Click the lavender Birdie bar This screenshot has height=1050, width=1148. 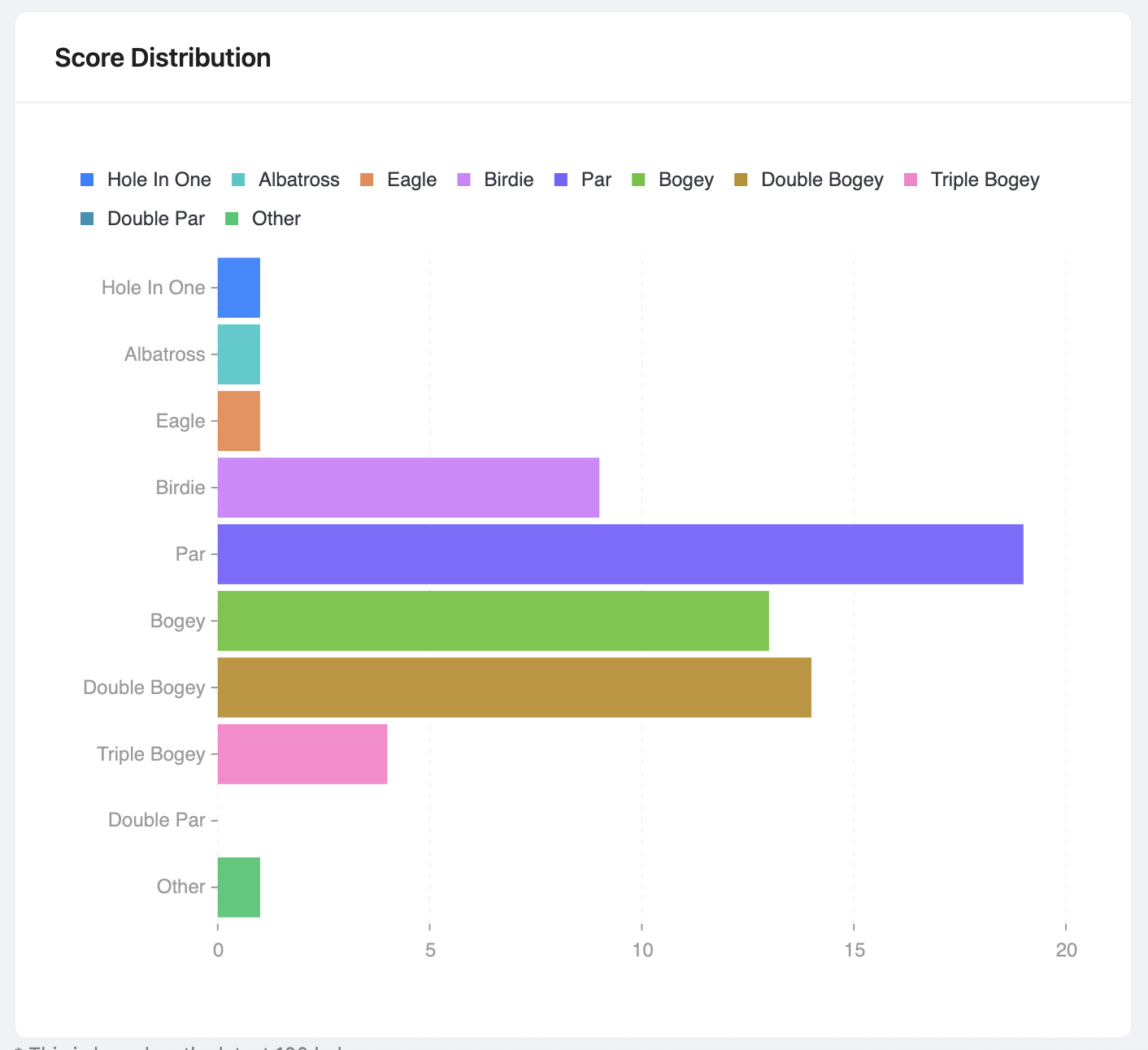[x=408, y=488]
